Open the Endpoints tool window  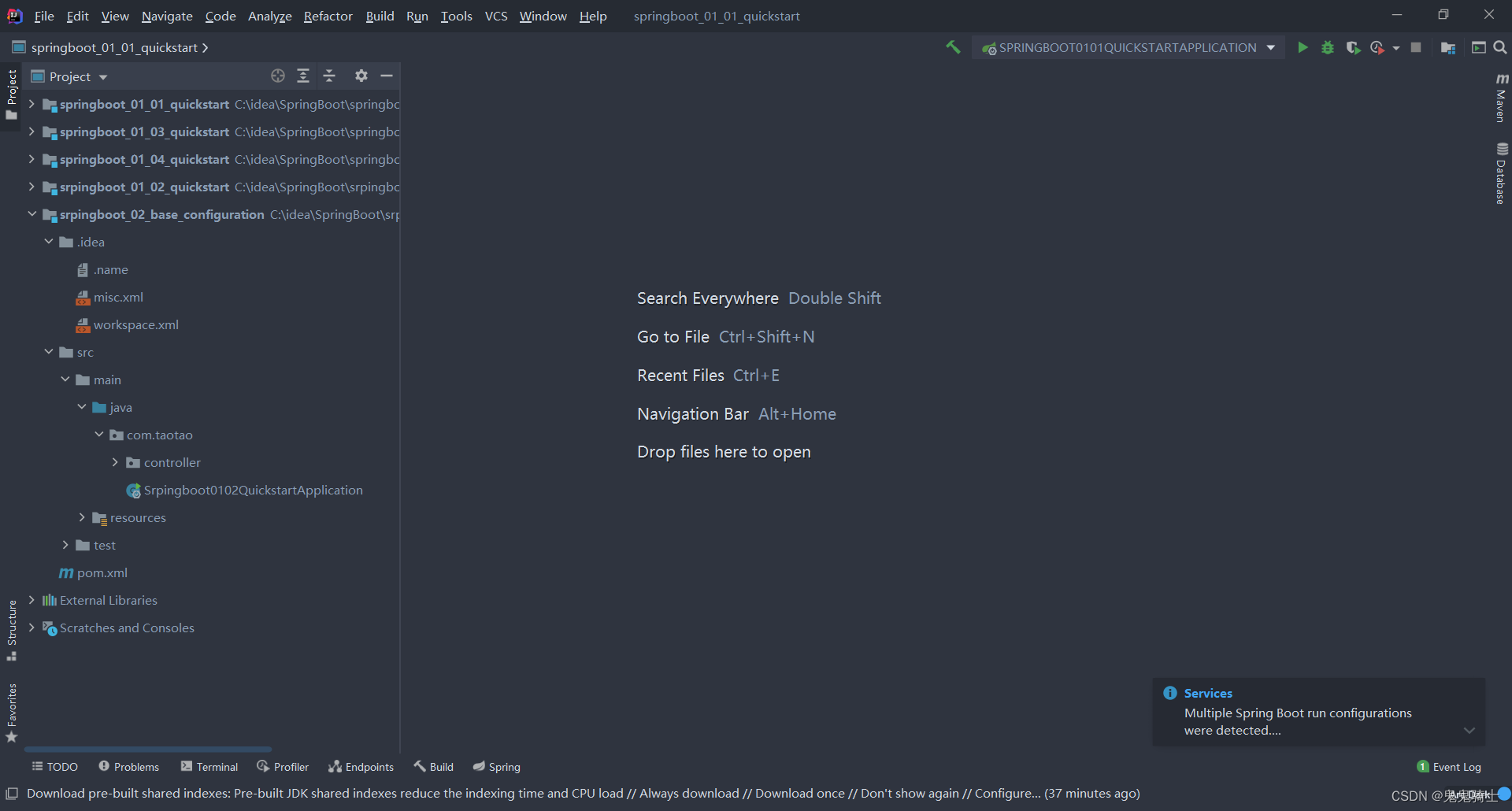tap(361, 767)
